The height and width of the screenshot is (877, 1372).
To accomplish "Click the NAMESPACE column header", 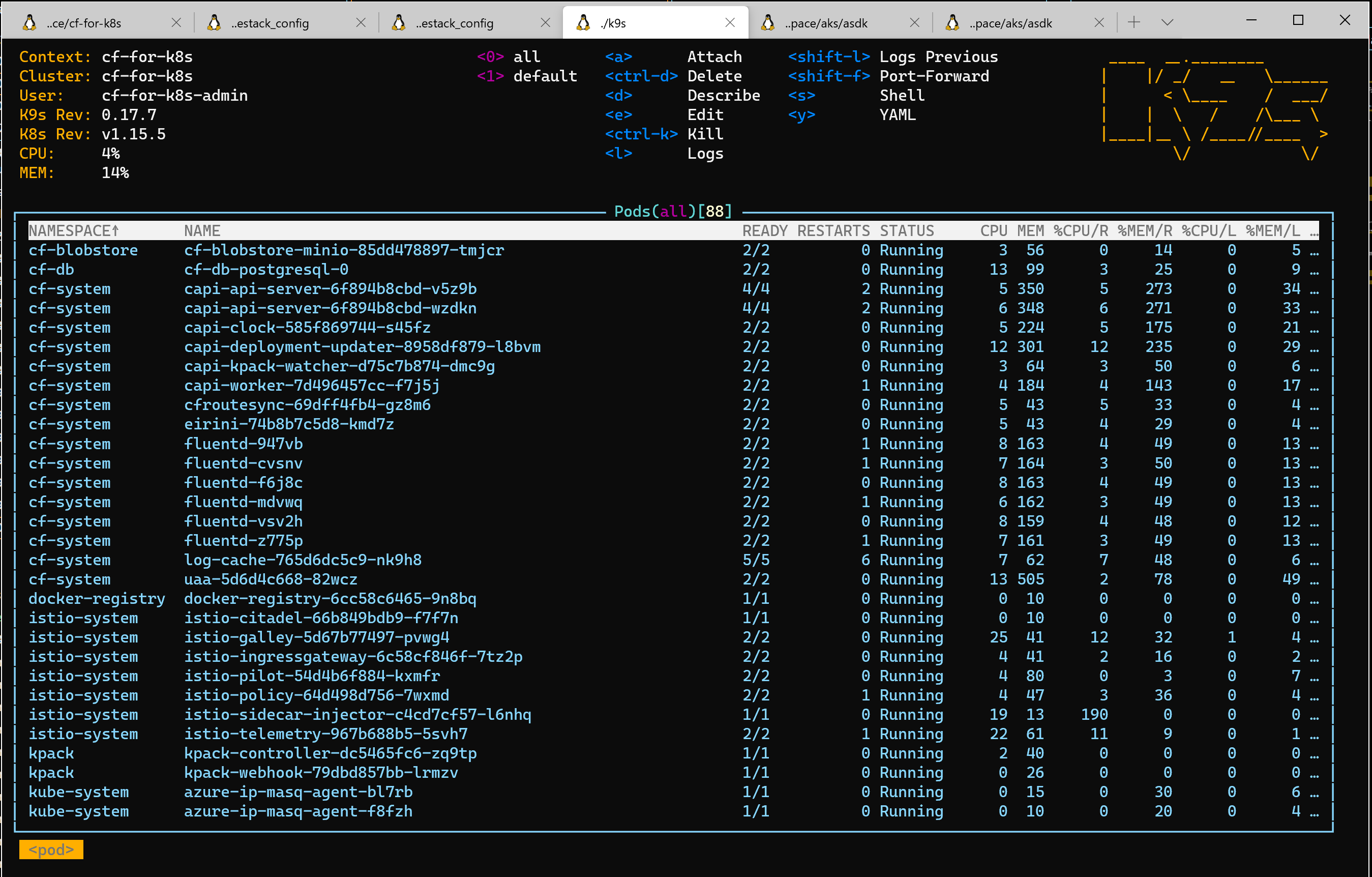I will [x=74, y=231].
